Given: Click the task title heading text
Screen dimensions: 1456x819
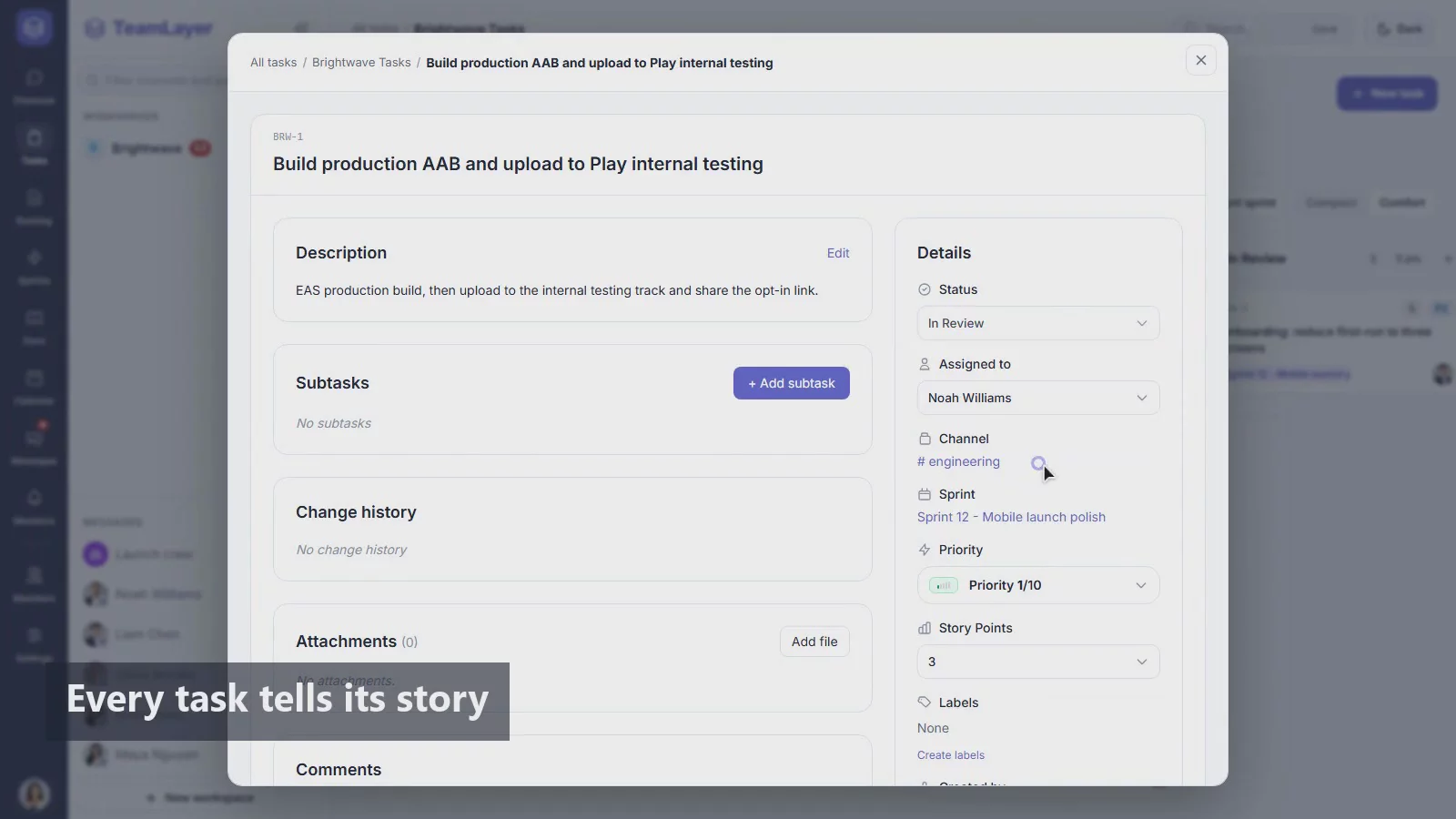Looking at the screenshot, I should pos(518,164).
